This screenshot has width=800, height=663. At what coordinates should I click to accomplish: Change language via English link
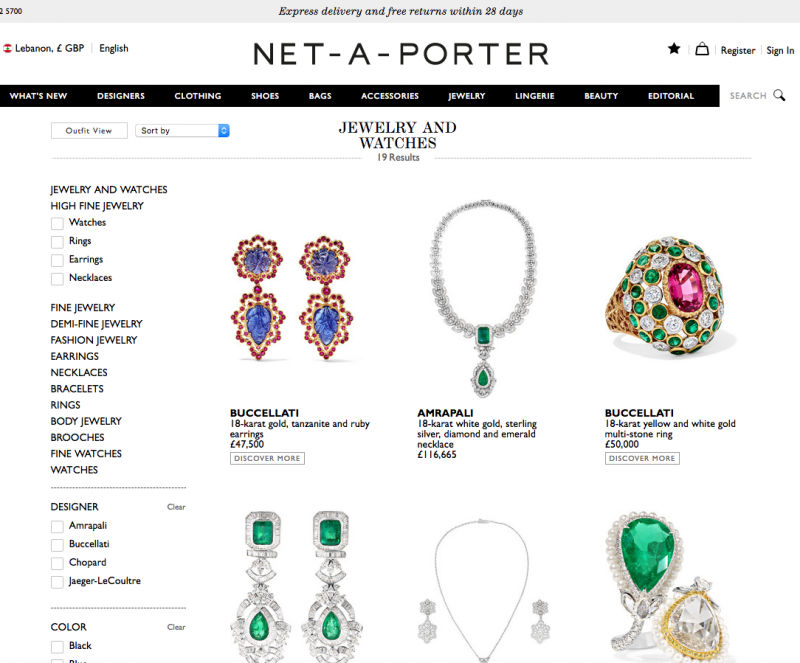coord(114,48)
